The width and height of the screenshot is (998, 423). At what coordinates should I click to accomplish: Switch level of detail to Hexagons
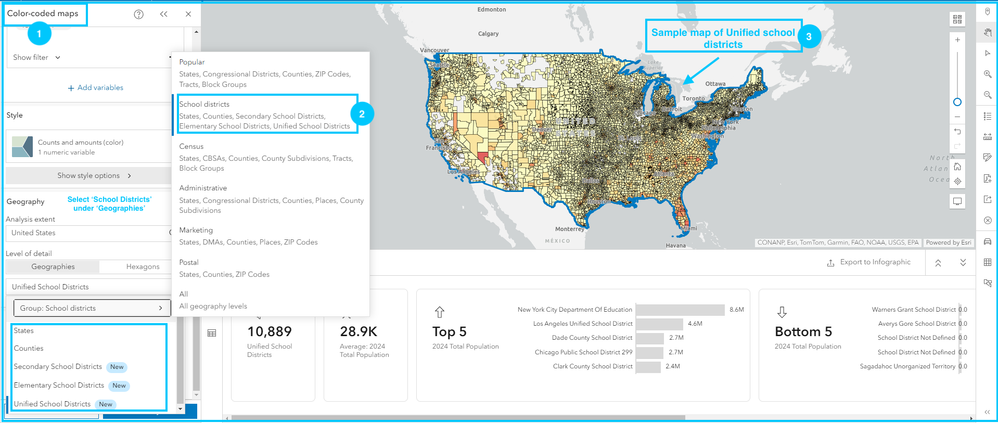coord(143,267)
